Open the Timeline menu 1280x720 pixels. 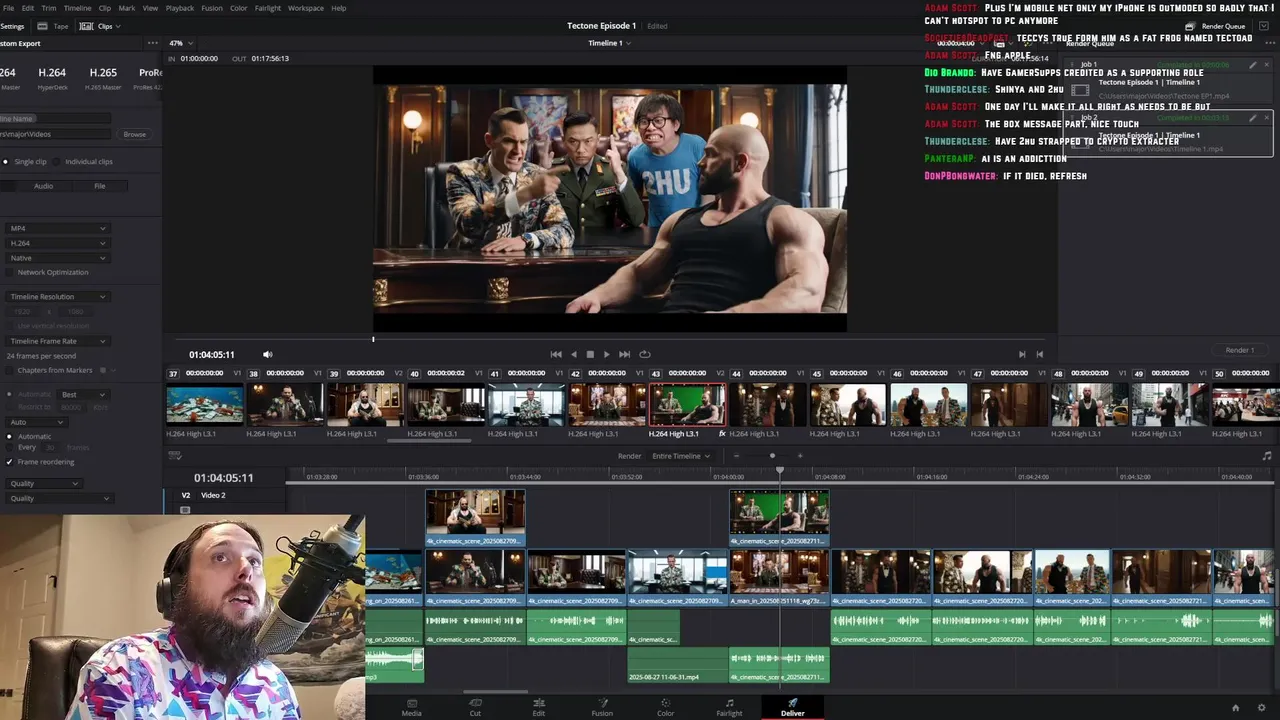(77, 8)
